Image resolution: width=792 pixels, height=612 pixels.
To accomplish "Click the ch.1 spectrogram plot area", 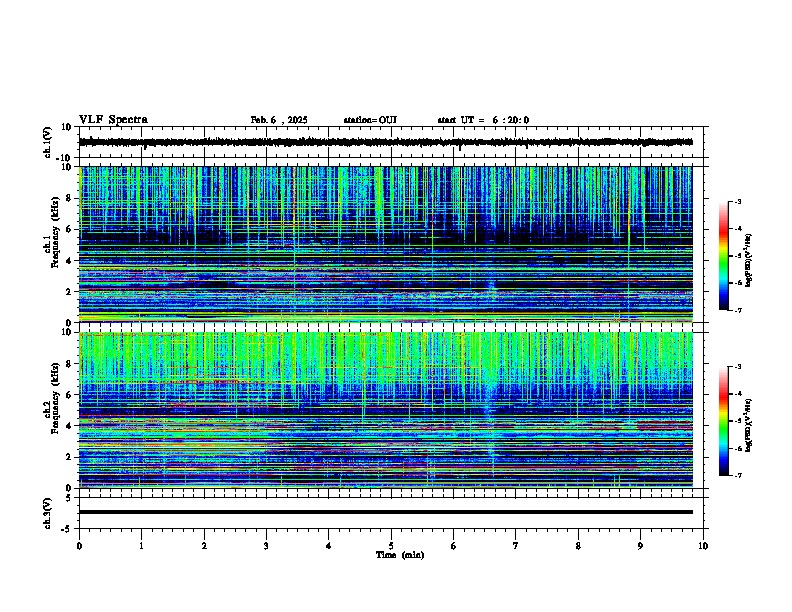I will pyautogui.click(x=386, y=244).
